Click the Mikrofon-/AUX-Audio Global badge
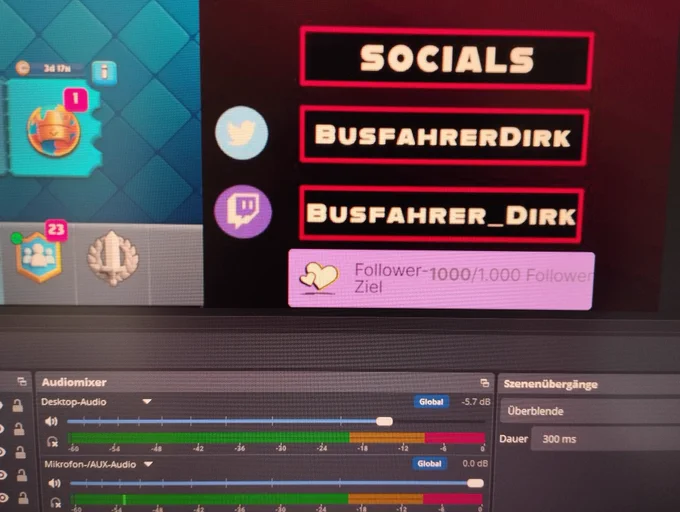 click(x=429, y=464)
